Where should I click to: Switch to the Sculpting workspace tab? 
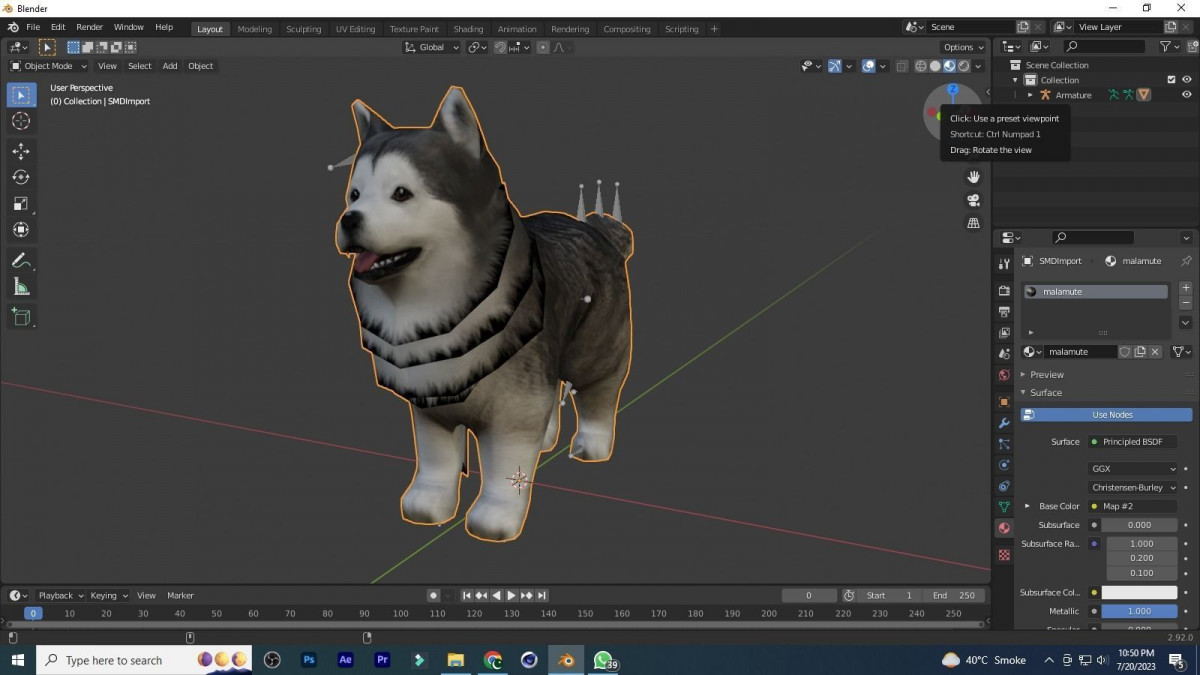coord(303,29)
